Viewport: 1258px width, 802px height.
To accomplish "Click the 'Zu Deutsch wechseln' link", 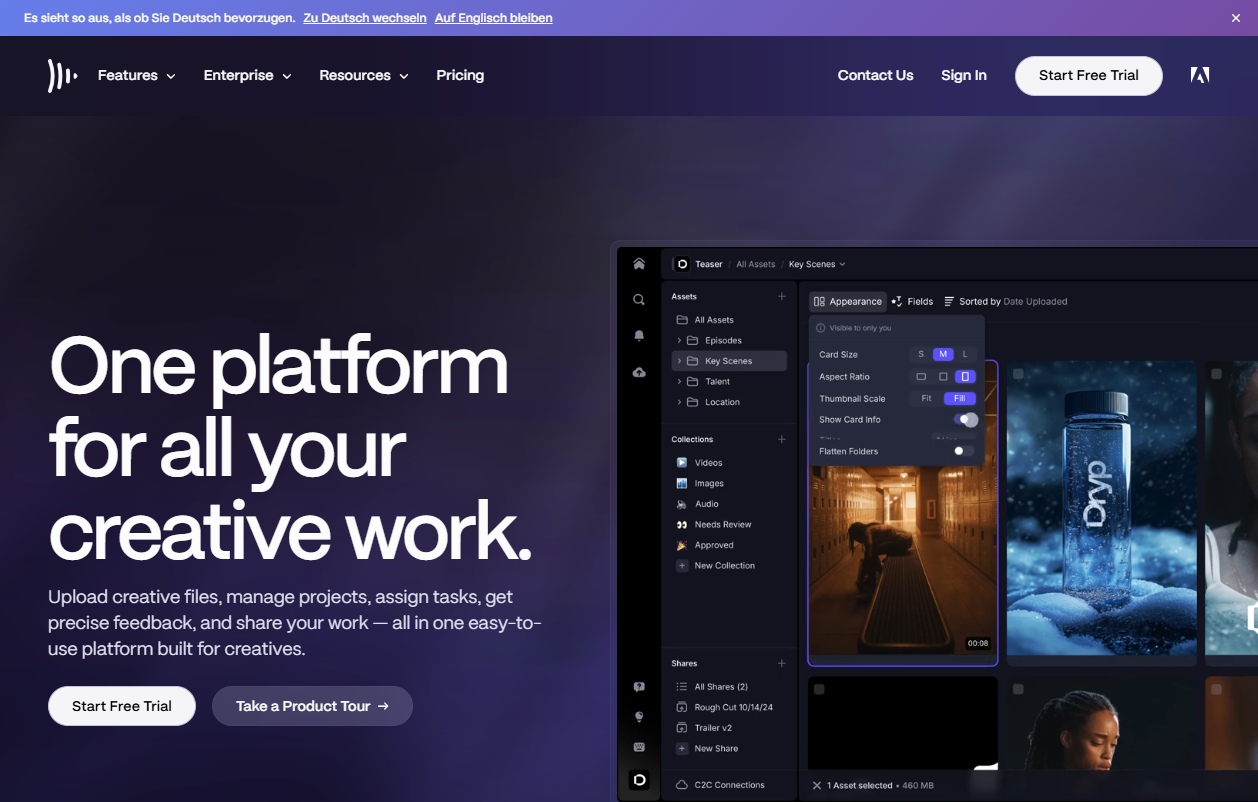I will pos(365,18).
